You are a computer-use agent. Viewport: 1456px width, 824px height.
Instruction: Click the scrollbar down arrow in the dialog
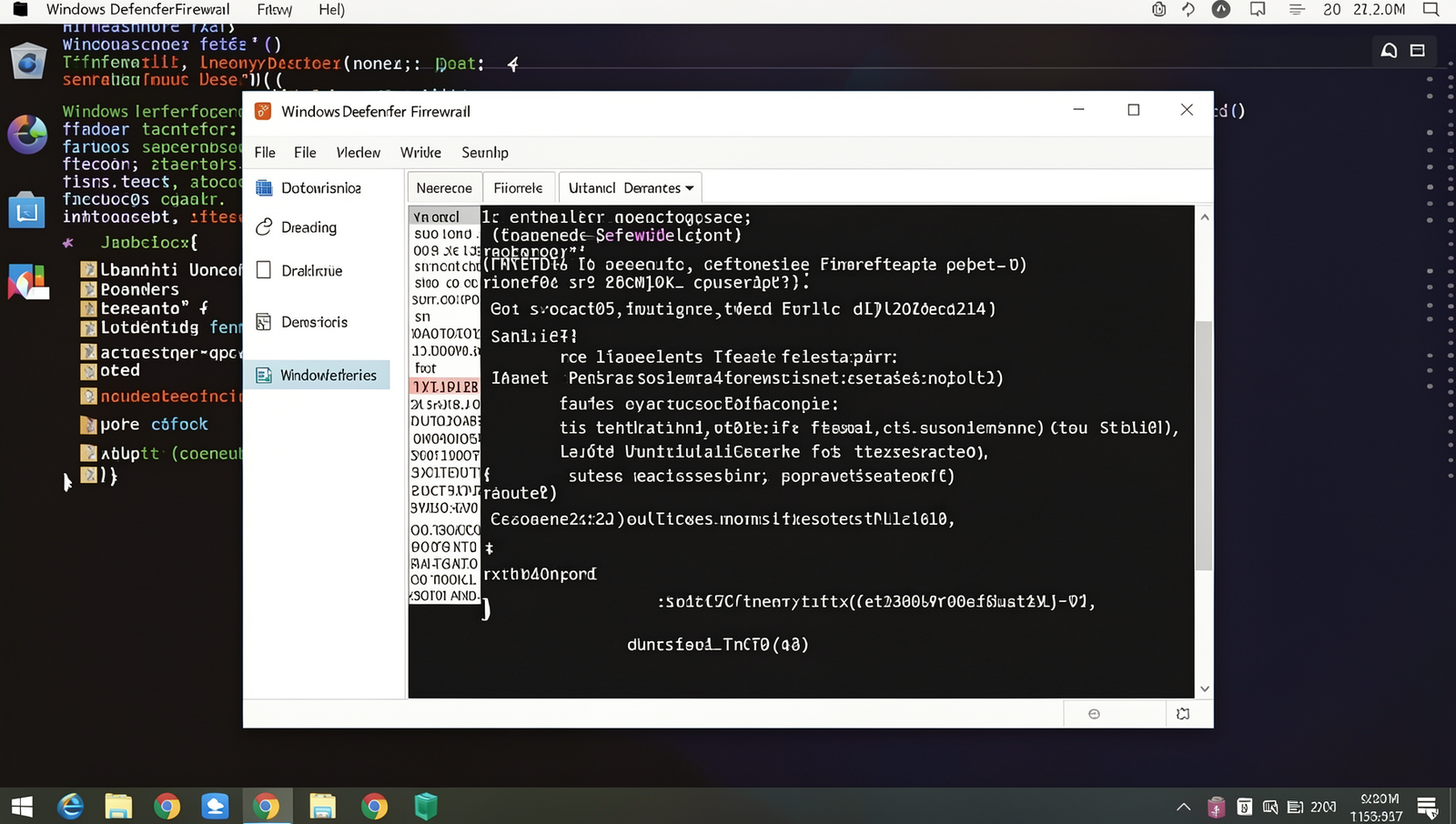[1204, 689]
